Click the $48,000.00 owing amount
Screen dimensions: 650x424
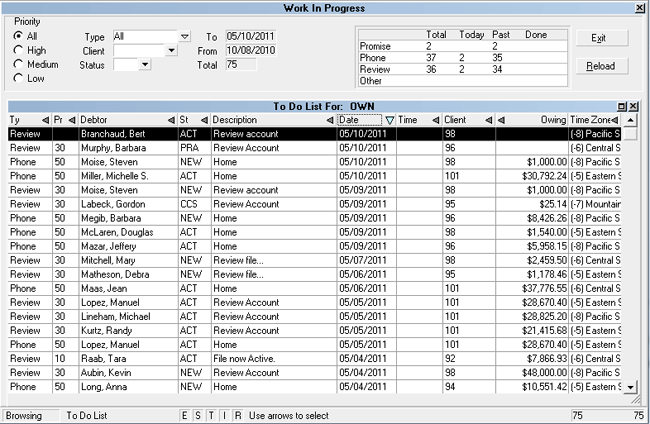tap(544, 373)
